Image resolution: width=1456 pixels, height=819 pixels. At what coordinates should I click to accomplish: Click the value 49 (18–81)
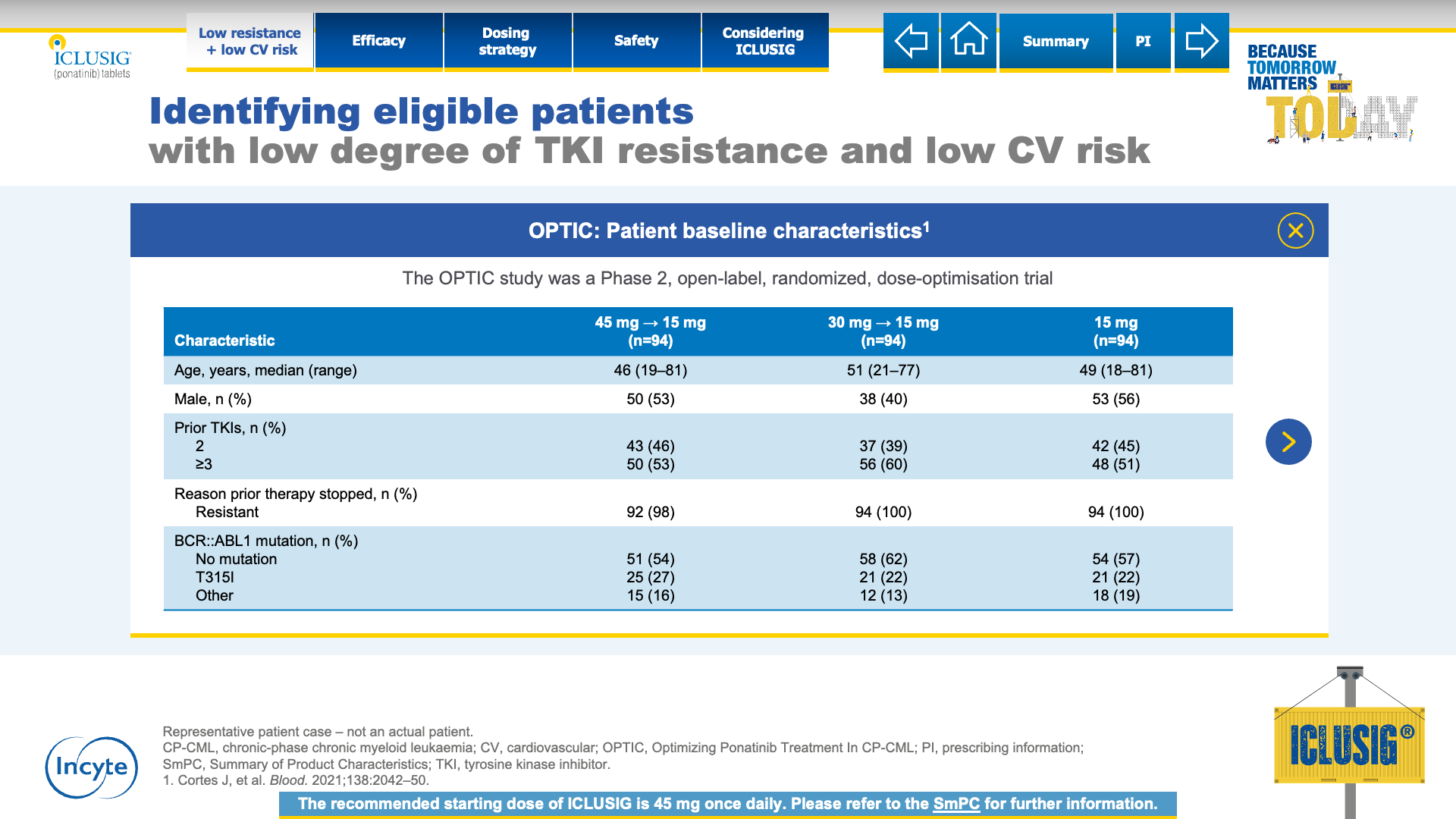(1116, 370)
